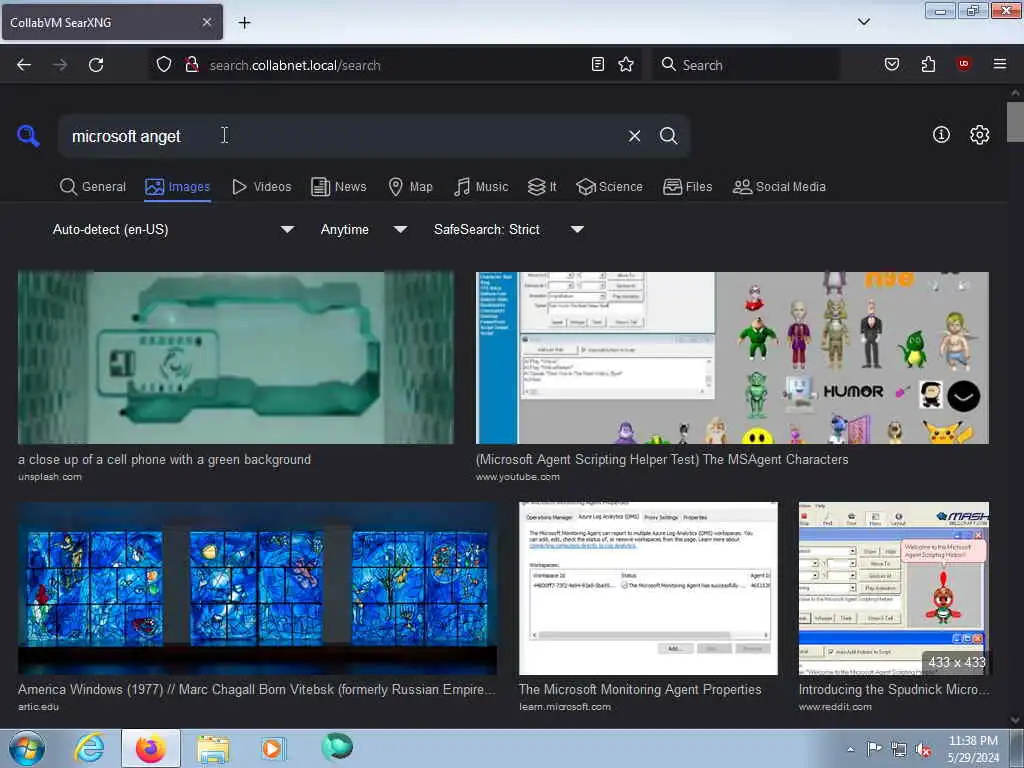Open the Extensions puzzle icon

928,64
